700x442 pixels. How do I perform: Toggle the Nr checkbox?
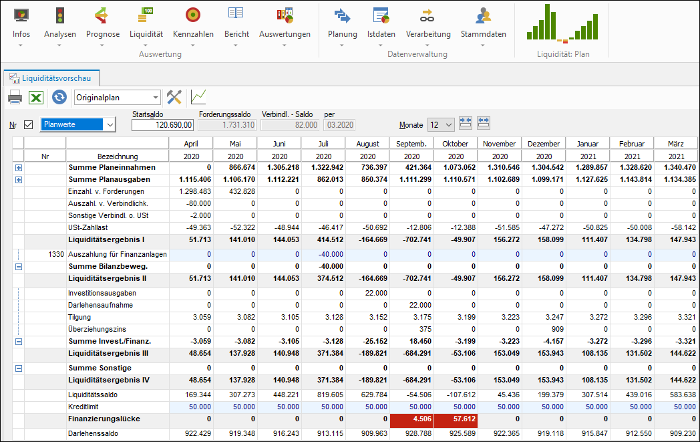[x=29, y=125]
